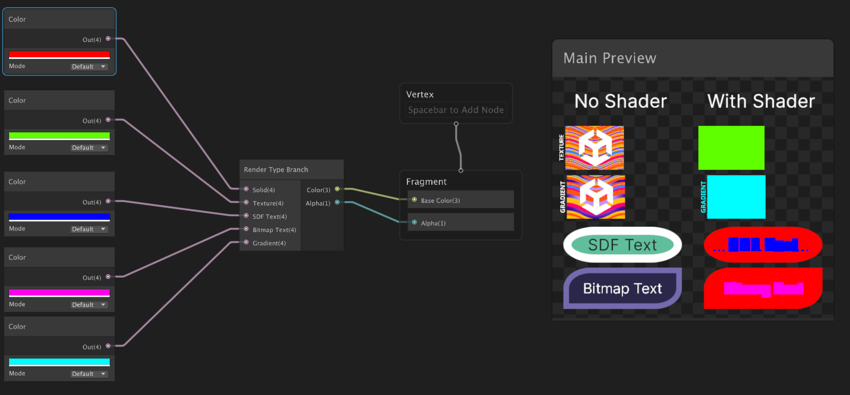Click the connector circle below the Vertex block

click(x=456, y=124)
